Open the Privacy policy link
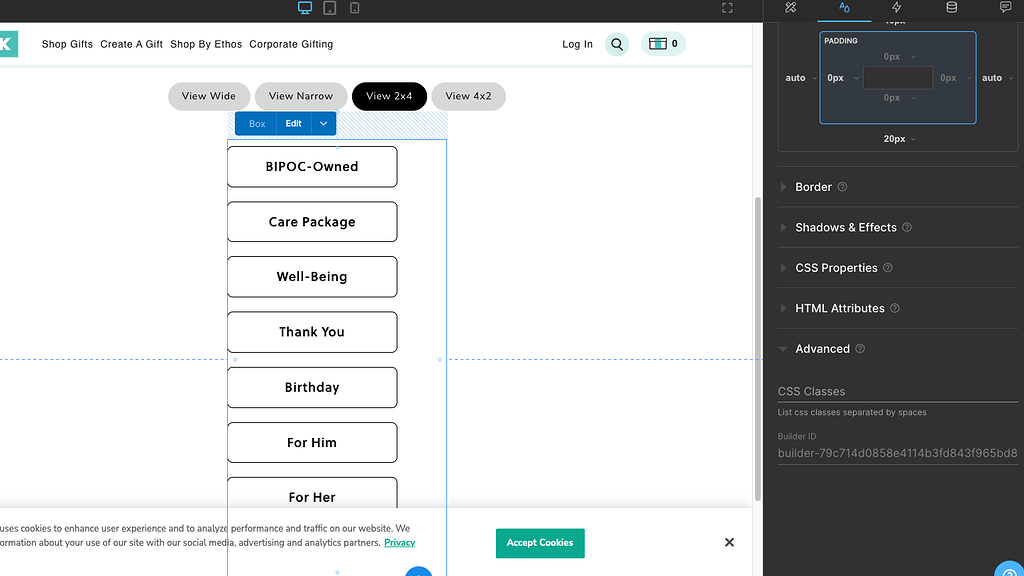 click(400, 542)
